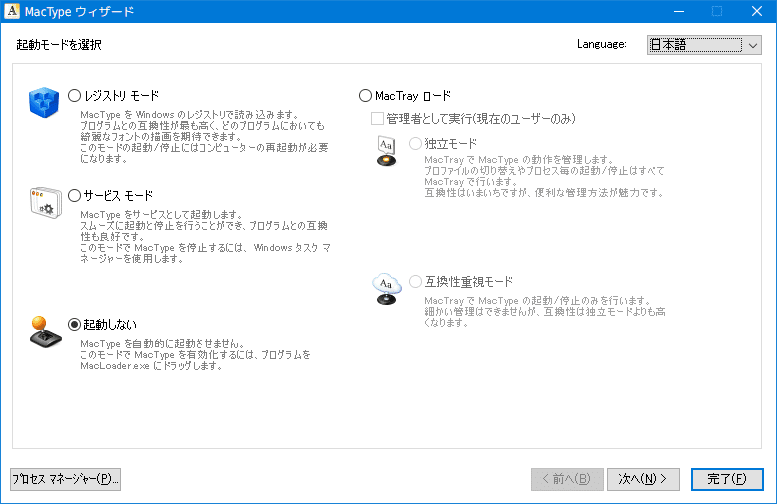Click the joystick icon beside 起動しない
Screen dimensions: 777x504
(45, 332)
